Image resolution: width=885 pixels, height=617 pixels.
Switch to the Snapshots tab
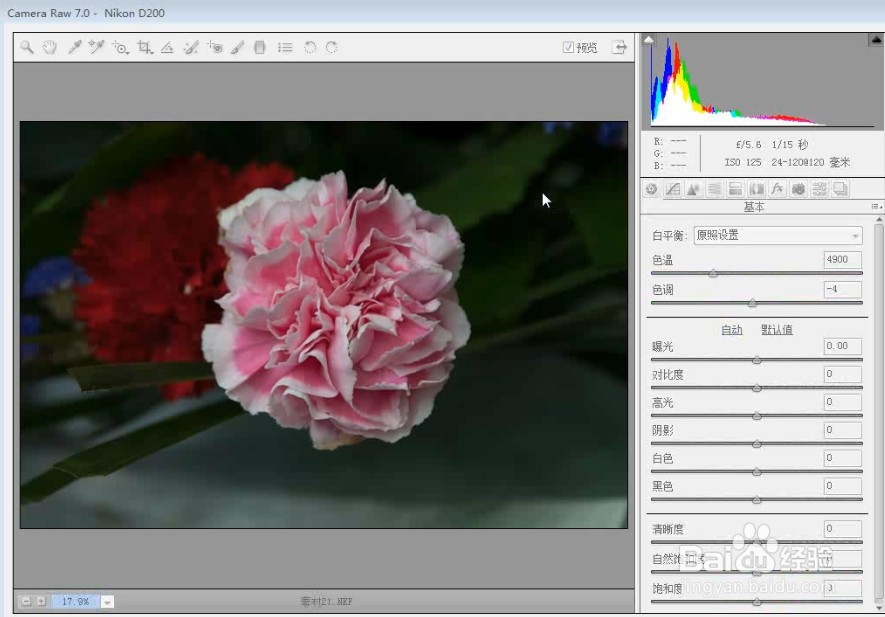point(840,189)
